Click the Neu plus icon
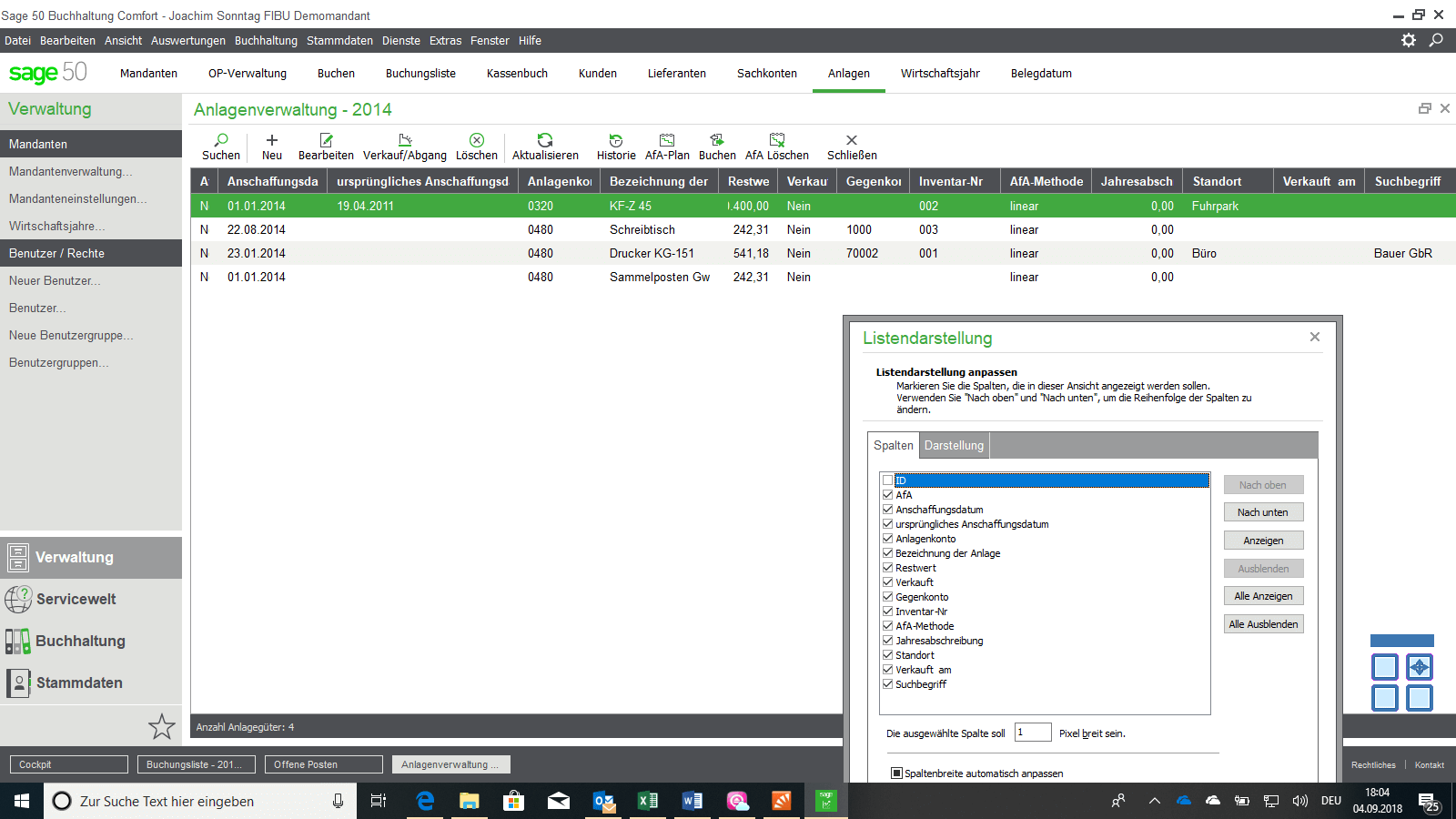 [271, 140]
